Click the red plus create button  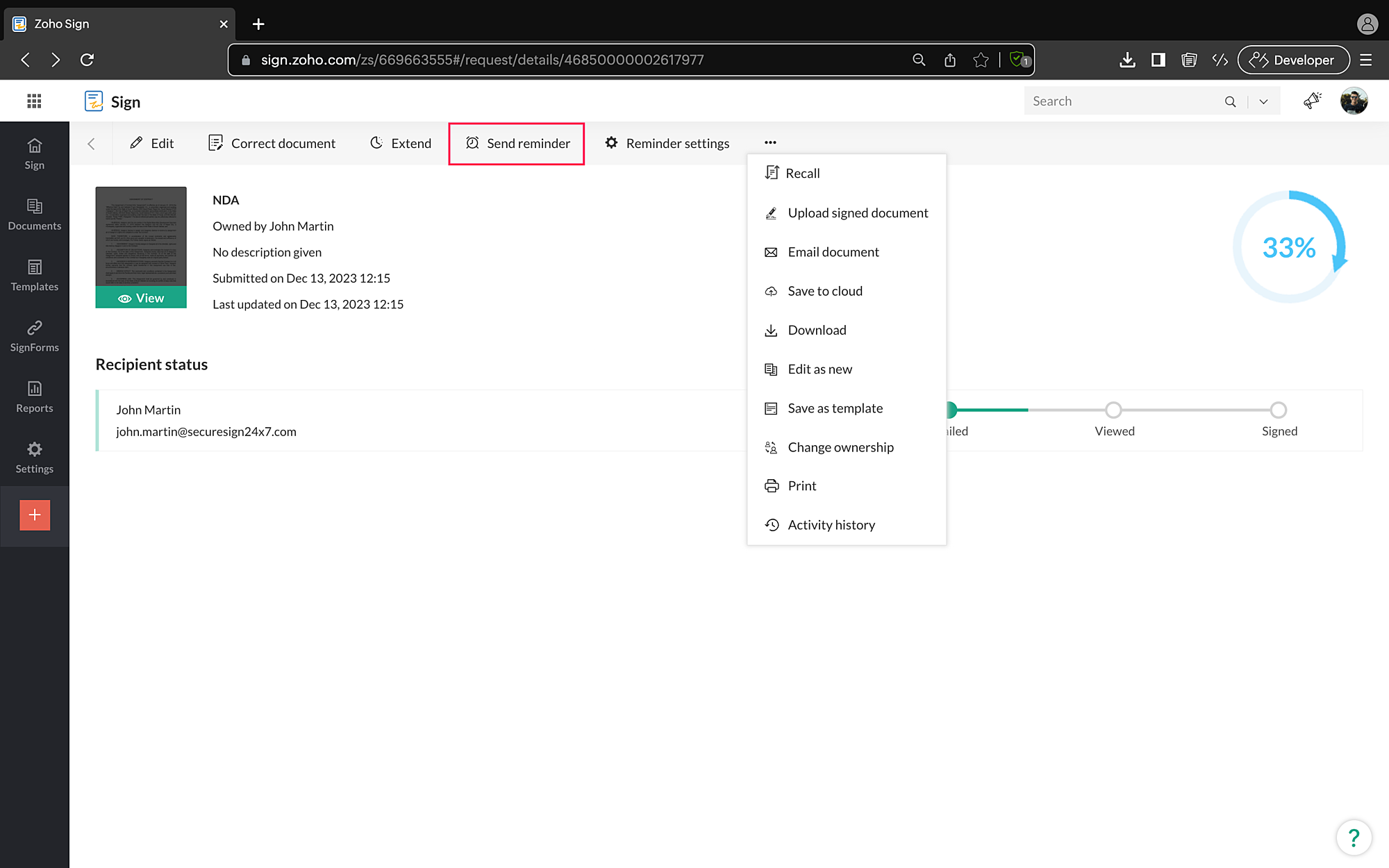pos(35,515)
